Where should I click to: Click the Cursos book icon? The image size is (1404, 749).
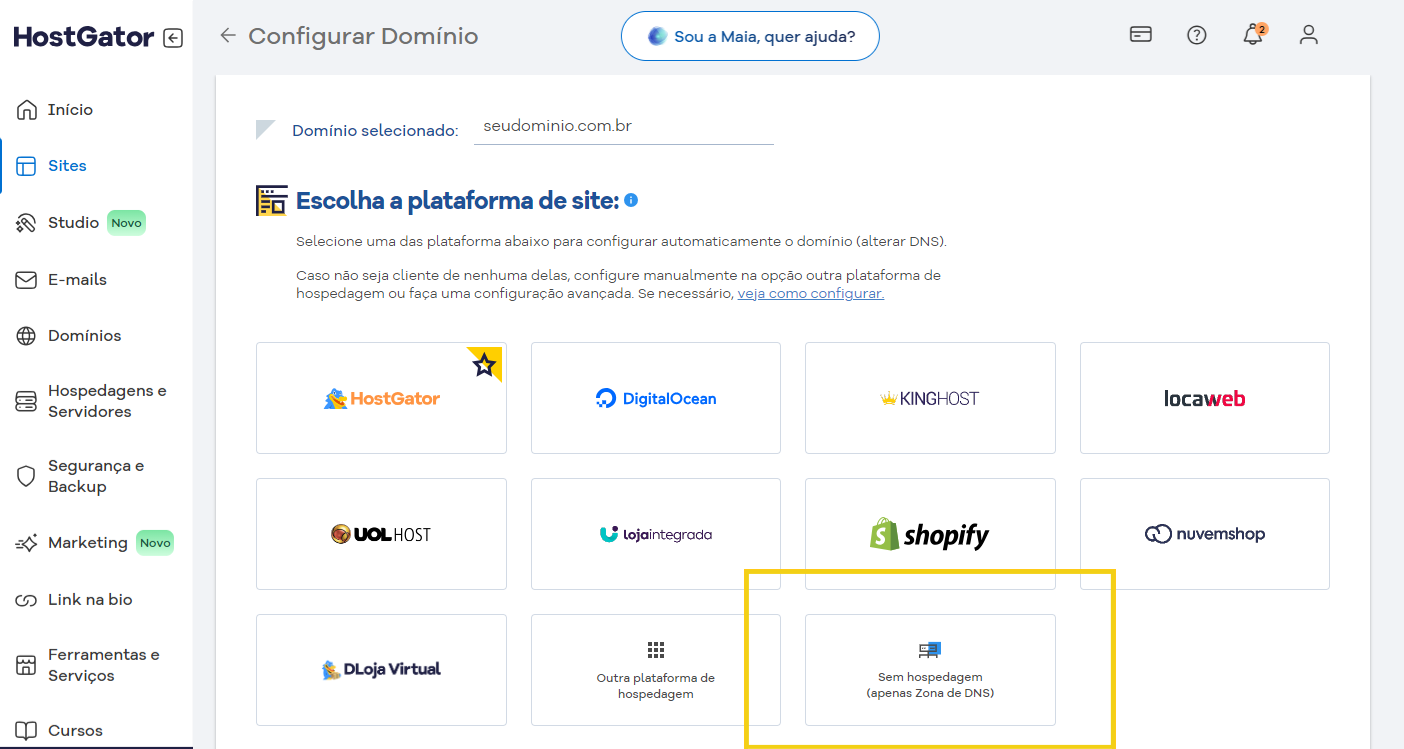tap(27, 731)
